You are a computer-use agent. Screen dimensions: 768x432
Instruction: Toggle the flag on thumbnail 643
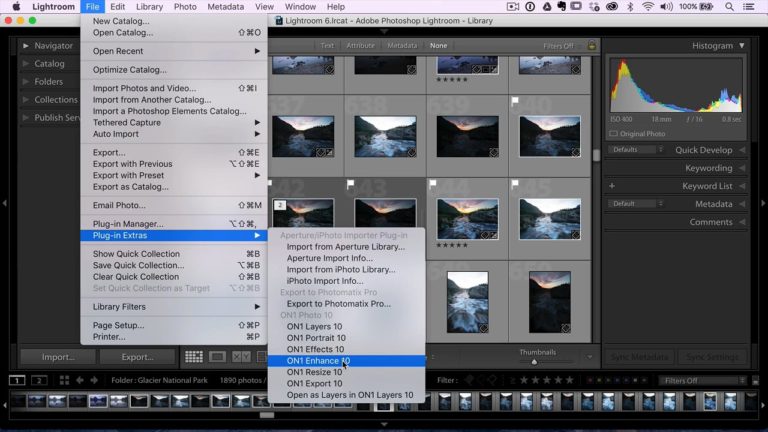coord(350,185)
